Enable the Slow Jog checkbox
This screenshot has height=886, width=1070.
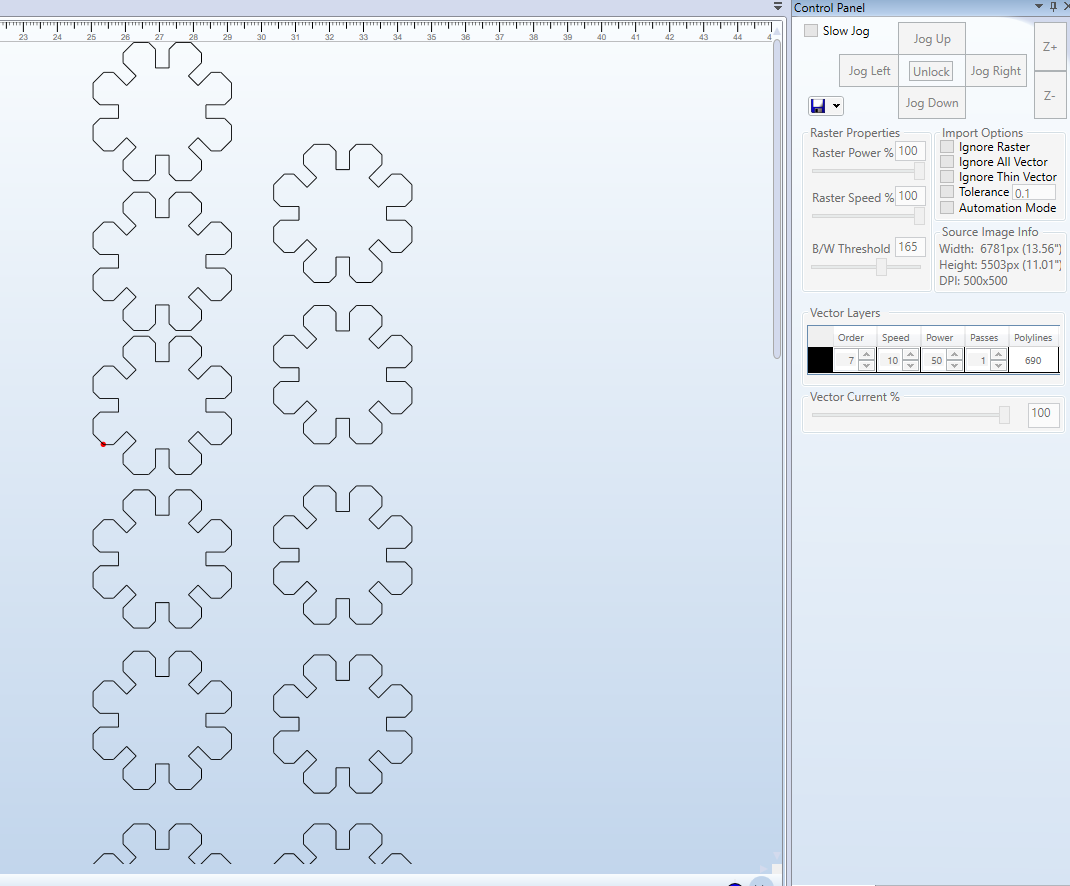[811, 31]
